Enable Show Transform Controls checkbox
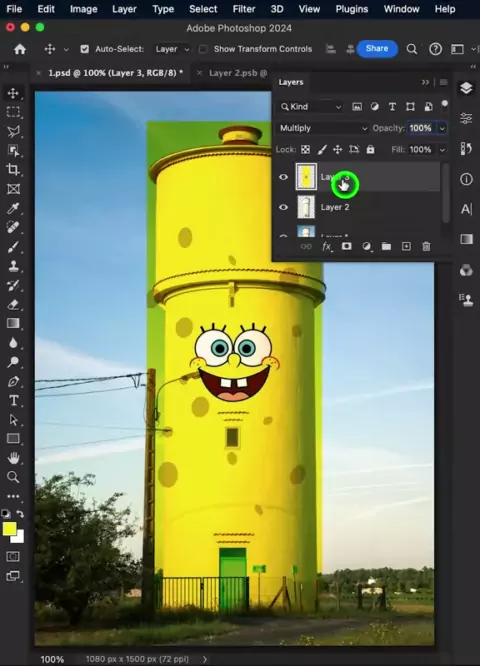The height and width of the screenshot is (666, 480). pyautogui.click(x=203, y=49)
